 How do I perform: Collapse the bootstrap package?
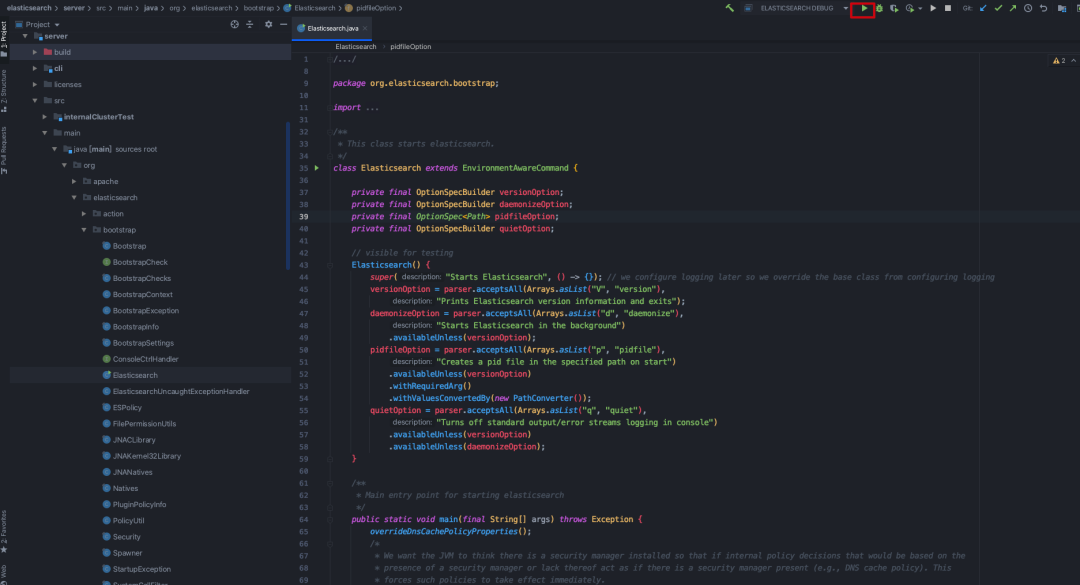[84, 230]
